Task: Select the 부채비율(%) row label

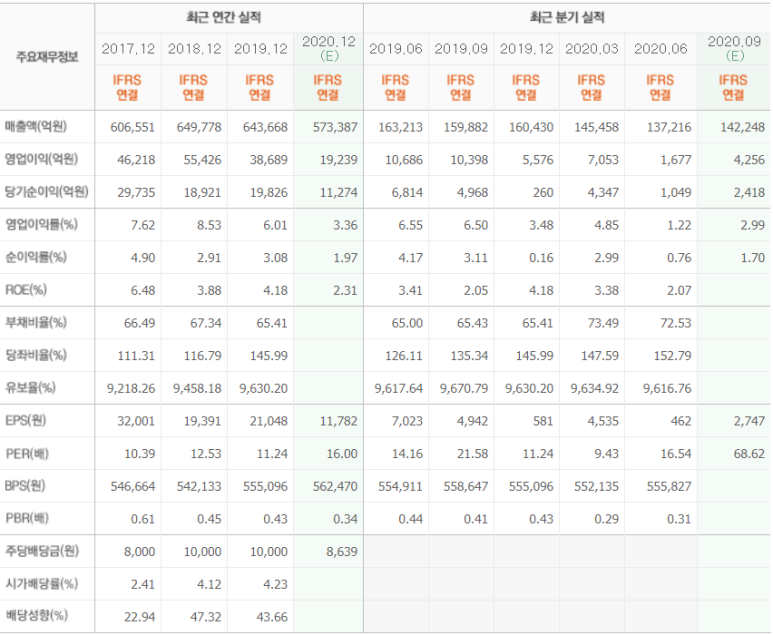Action: click(36, 323)
